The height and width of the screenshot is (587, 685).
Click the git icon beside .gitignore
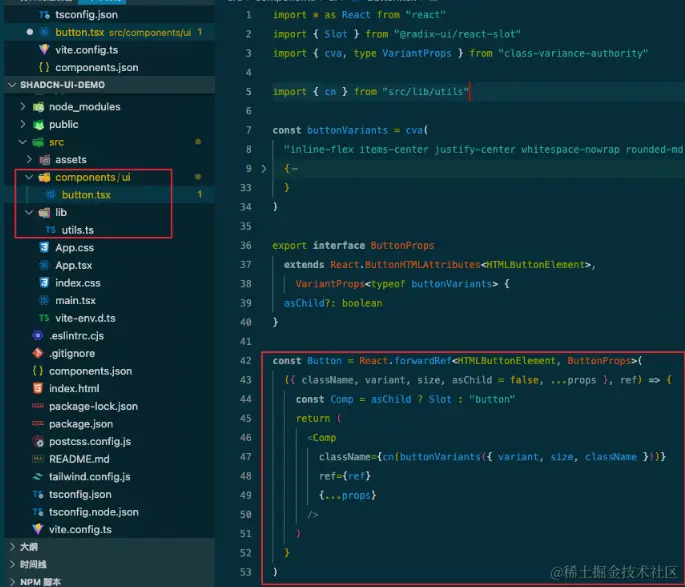pos(38,353)
